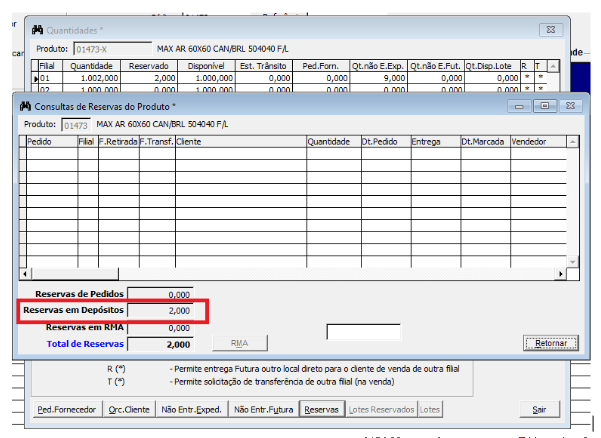Viewport: 601px width, 438px height.
Task: Click Não Entr.Exped. button
Action: pos(191,410)
